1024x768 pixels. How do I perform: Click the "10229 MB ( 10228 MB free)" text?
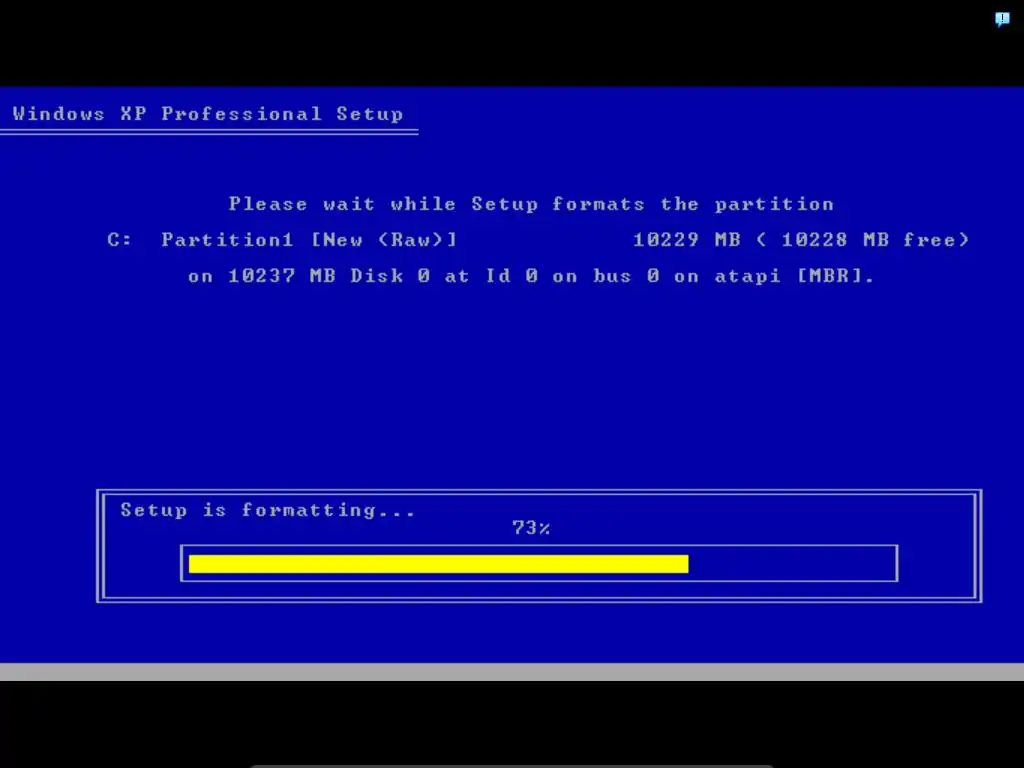[x=801, y=240]
